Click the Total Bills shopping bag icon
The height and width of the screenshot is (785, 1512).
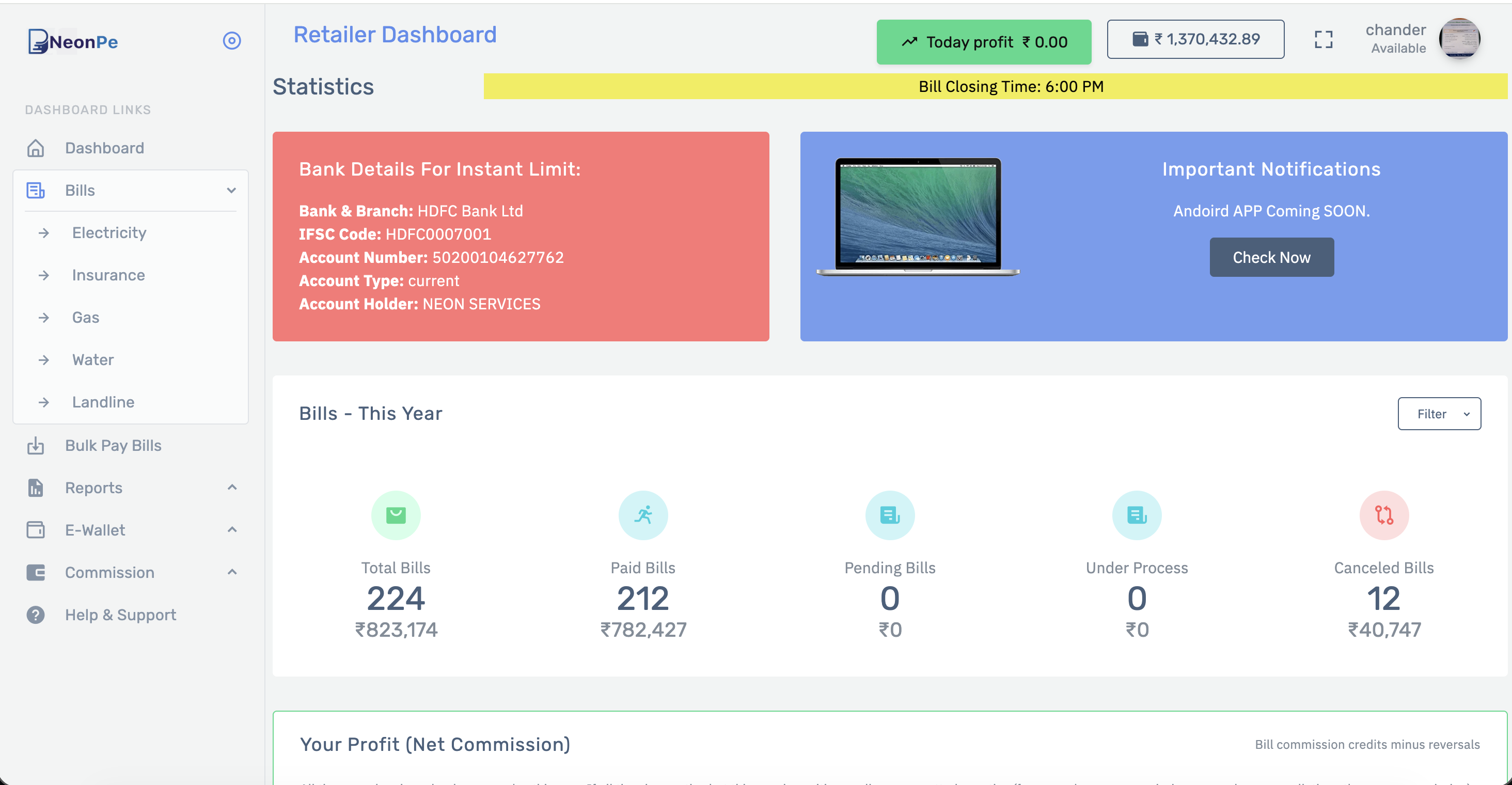point(396,515)
